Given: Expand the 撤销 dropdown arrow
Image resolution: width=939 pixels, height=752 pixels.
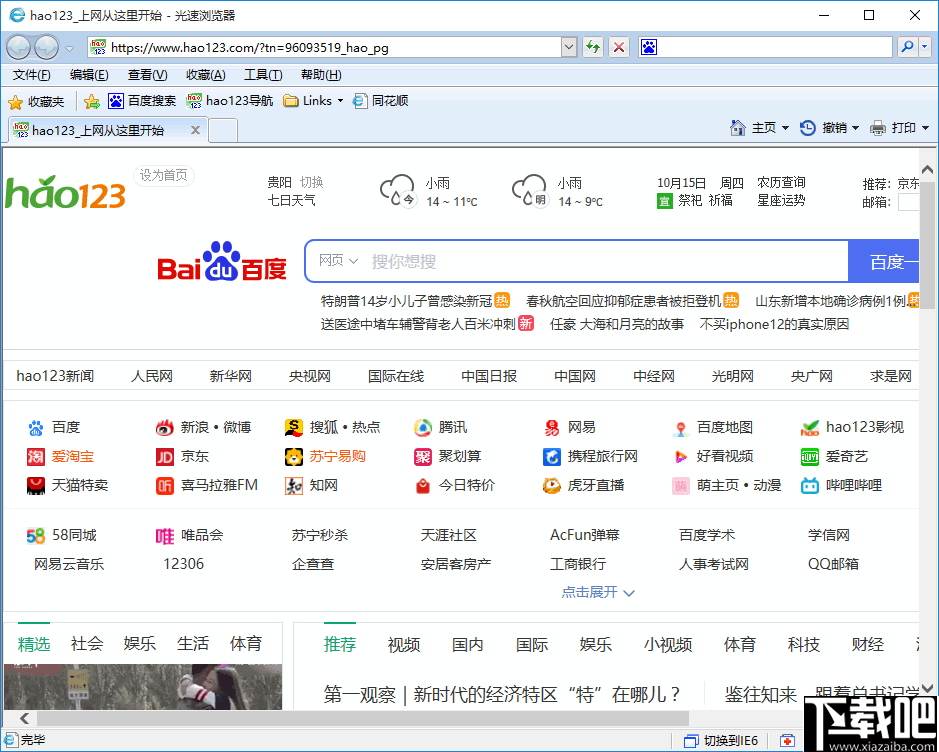Looking at the screenshot, I should (x=855, y=128).
